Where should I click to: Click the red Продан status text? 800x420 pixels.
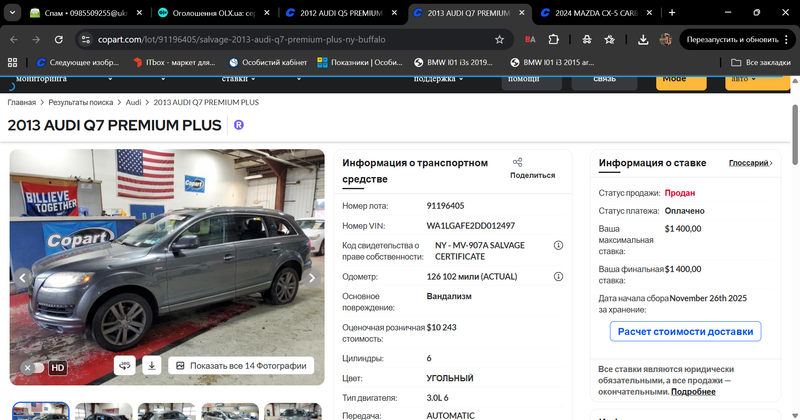680,193
